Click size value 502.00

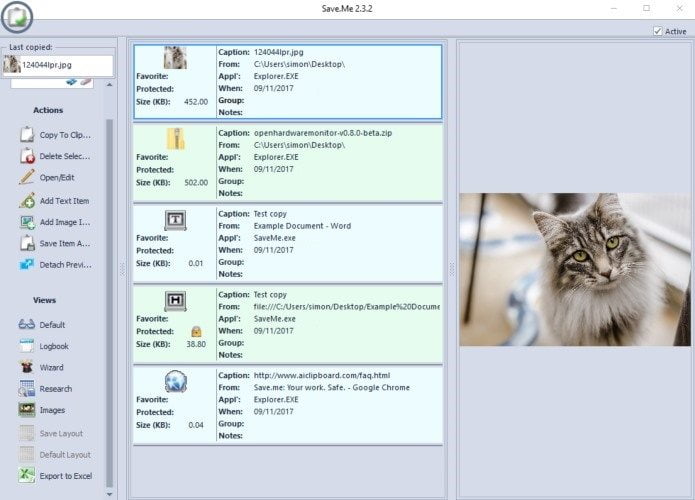point(196,182)
